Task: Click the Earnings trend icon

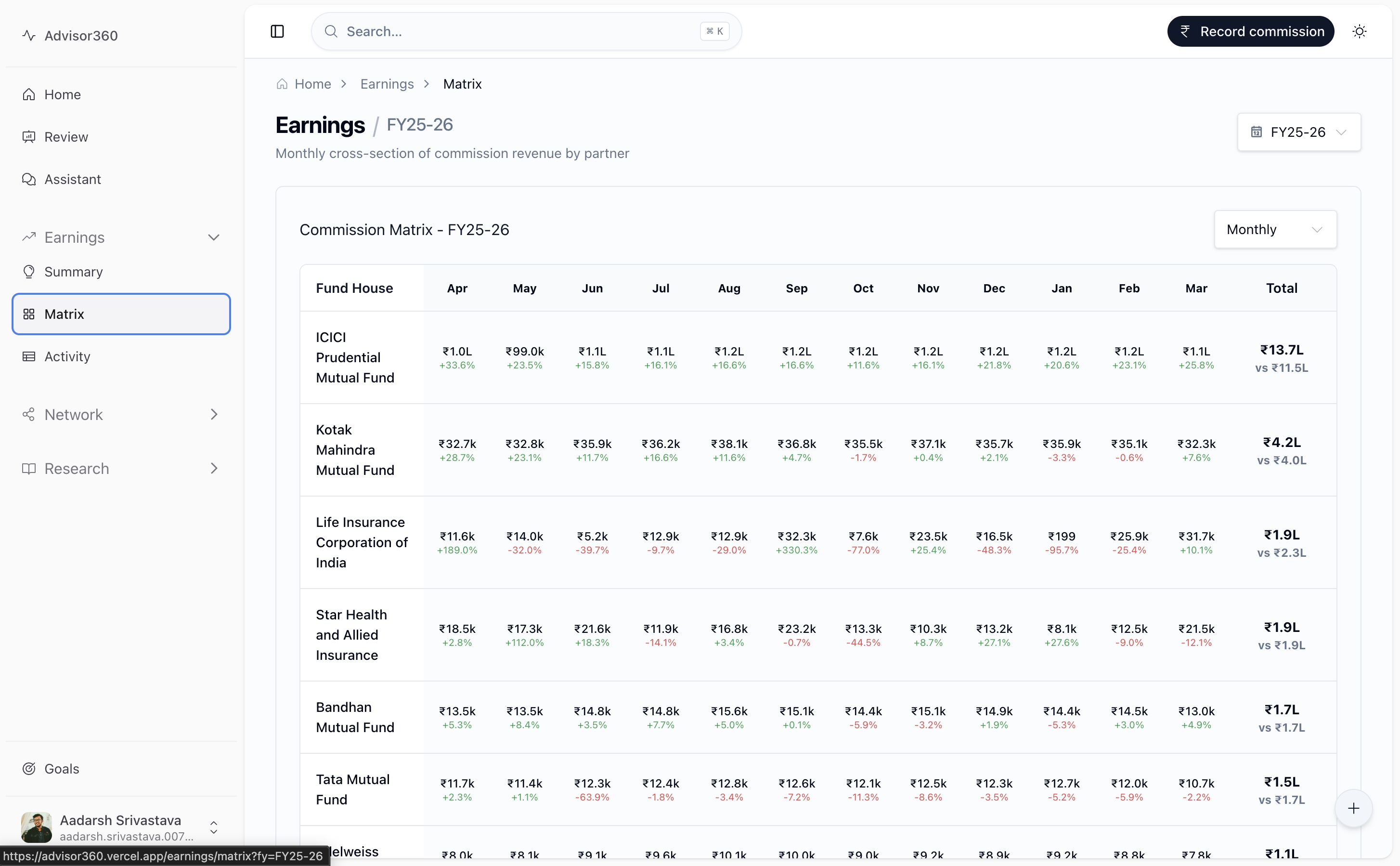Action: click(28, 237)
